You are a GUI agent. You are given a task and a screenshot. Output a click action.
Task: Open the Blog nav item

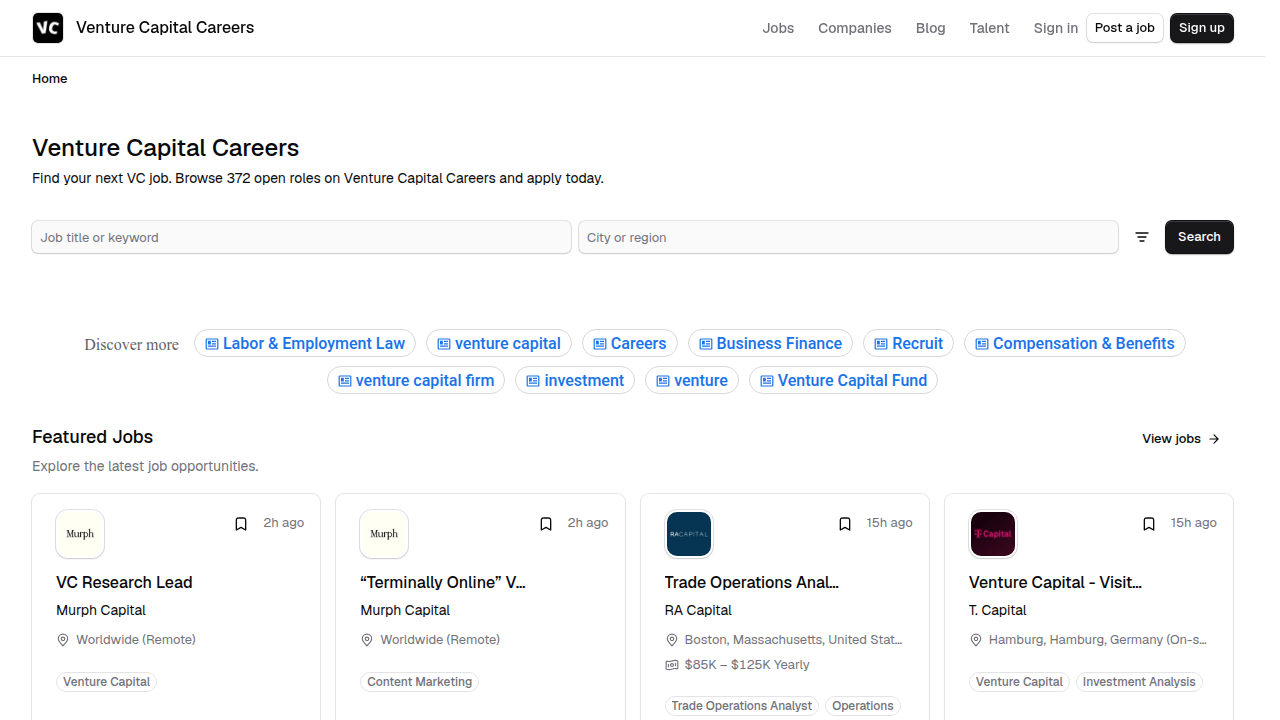pos(931,28)
